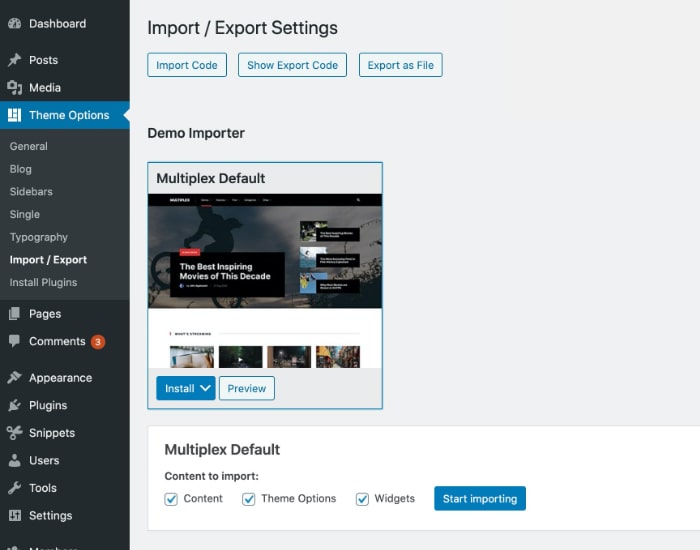Toggle the Content checkbox

point(171,499)
